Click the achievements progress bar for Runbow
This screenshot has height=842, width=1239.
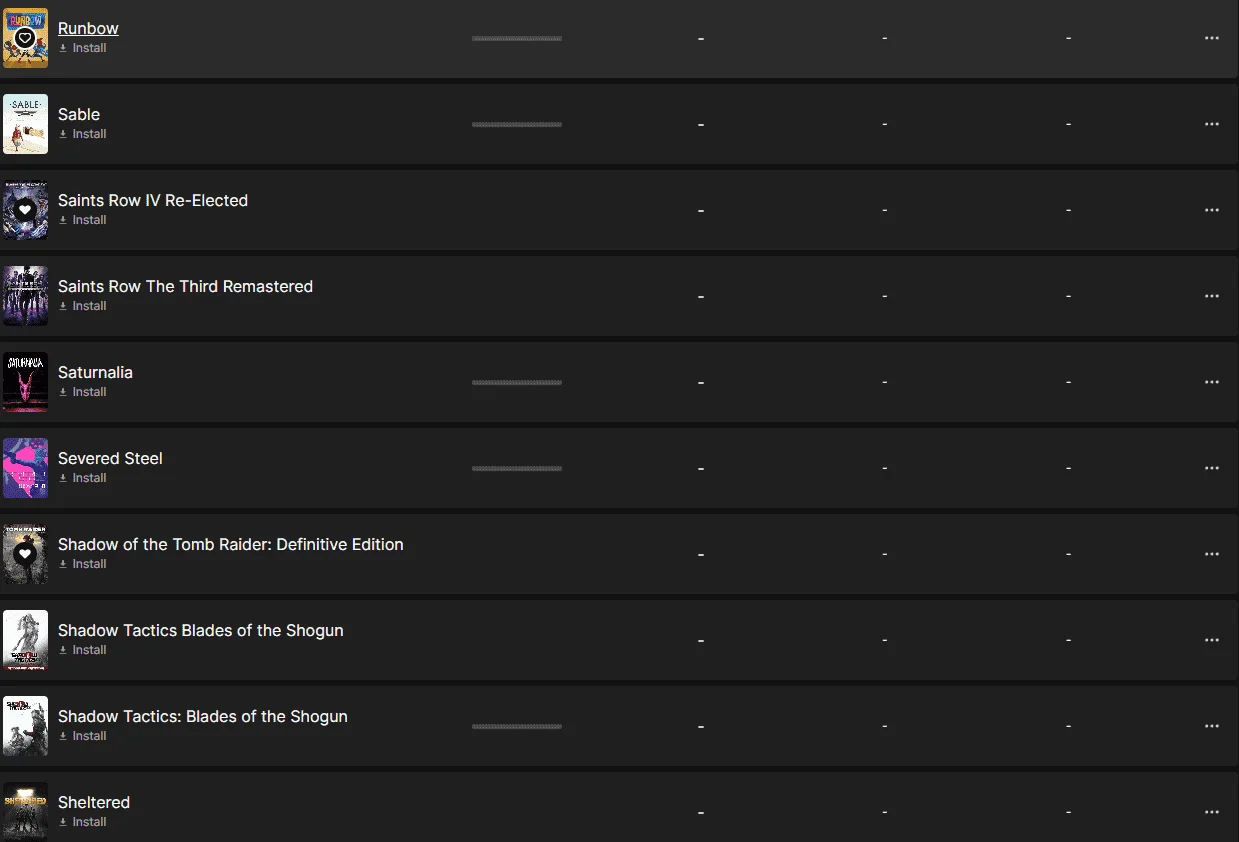tap(516, 38)
